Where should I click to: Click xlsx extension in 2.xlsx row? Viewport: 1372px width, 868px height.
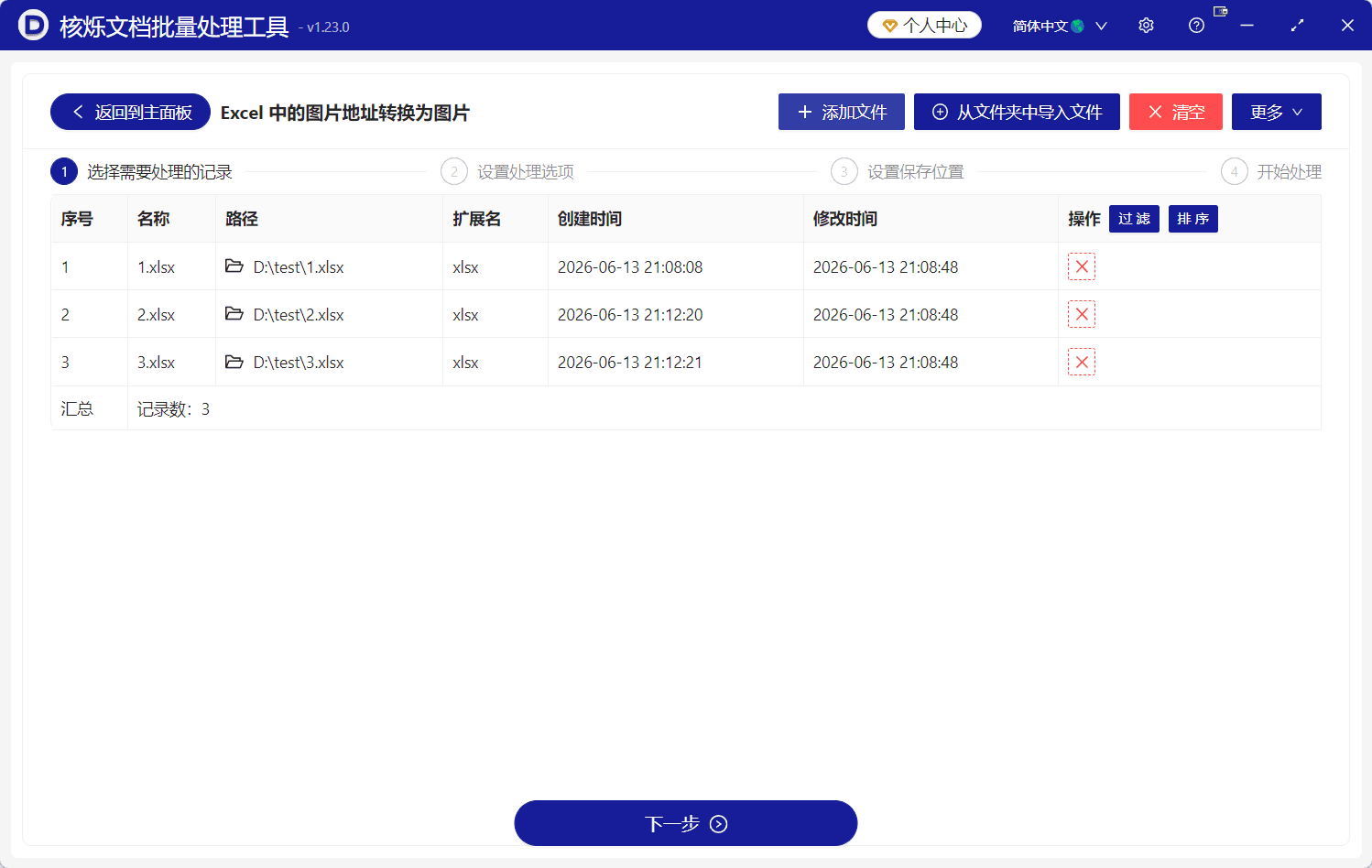[465, 315]
